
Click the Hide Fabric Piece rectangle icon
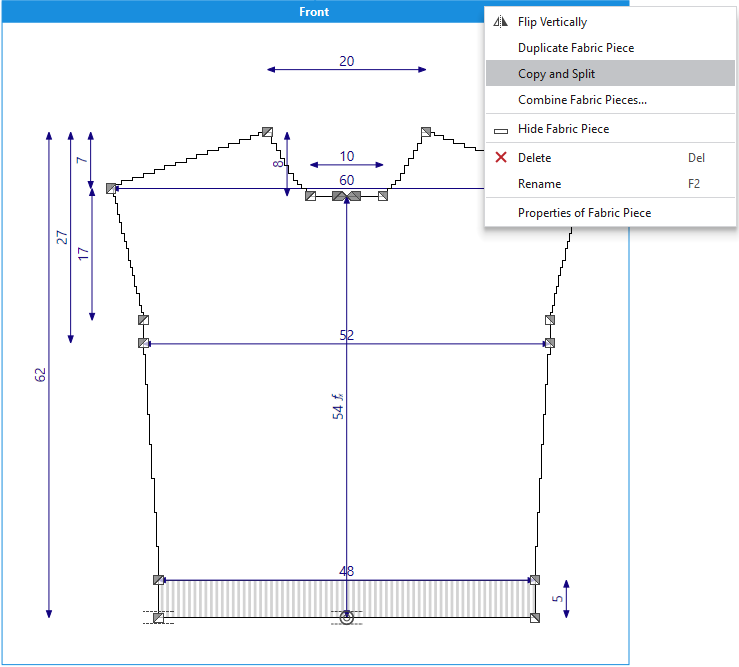[x=501, y=129]
